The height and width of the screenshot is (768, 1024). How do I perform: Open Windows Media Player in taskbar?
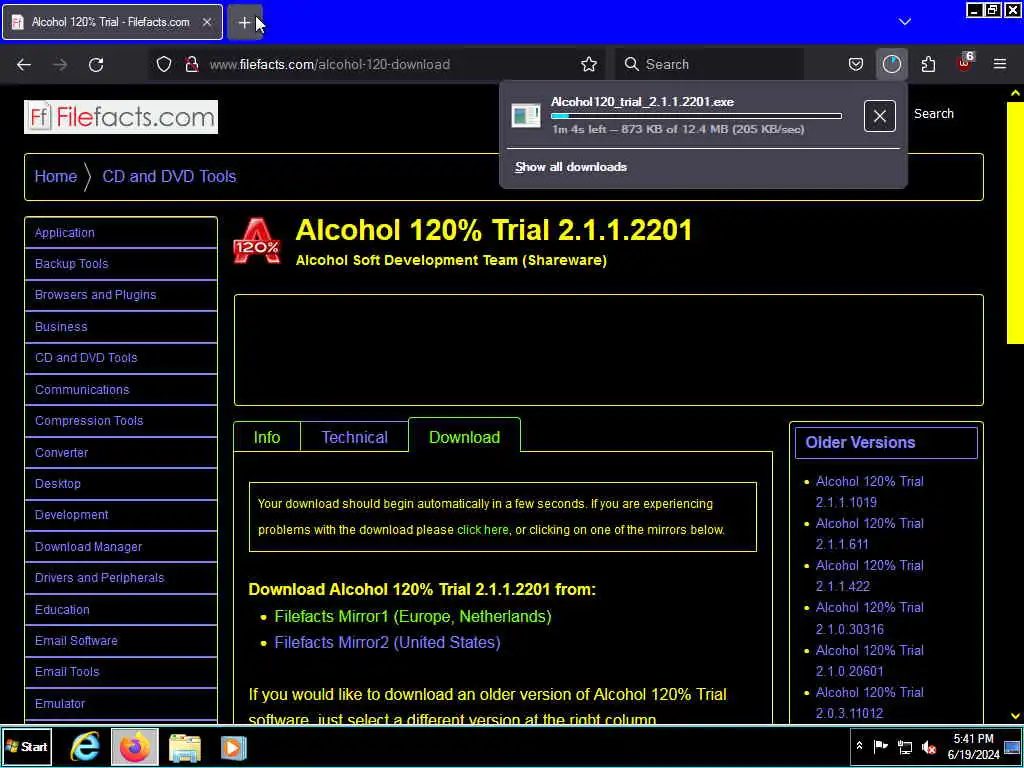click(234, 747)
